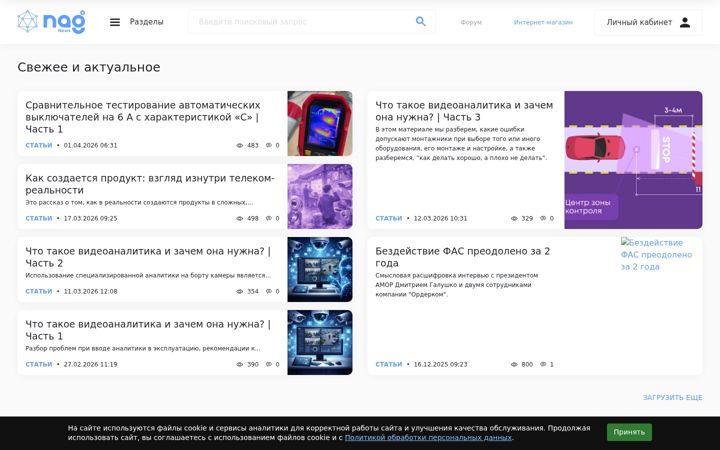Viewport: 720px width, 450px height.
Task: Click the comments icon on the 17.03.2026 article
Action: pyautogui.click(x=269, y=218)
